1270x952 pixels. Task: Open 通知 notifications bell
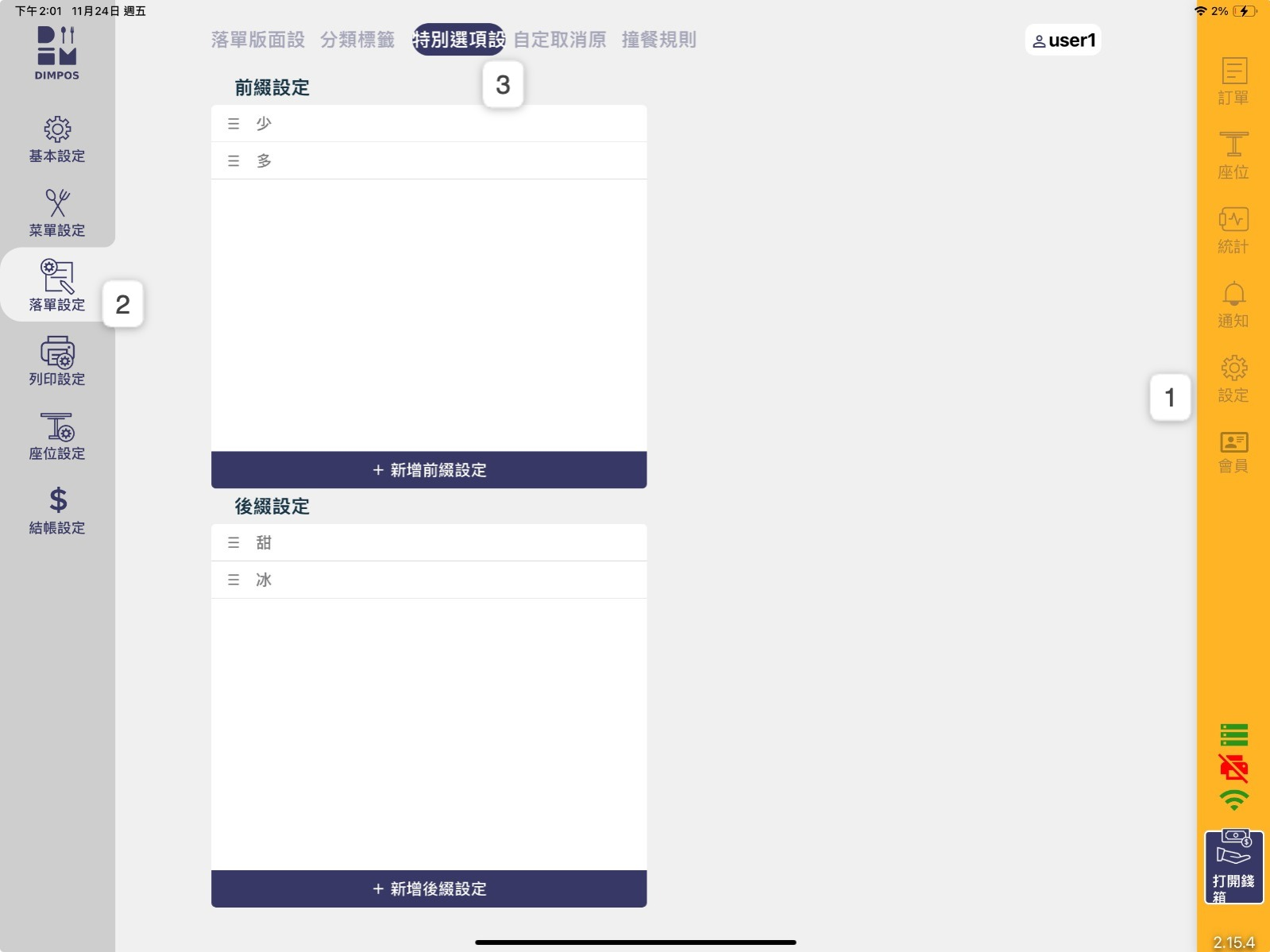1233,304
